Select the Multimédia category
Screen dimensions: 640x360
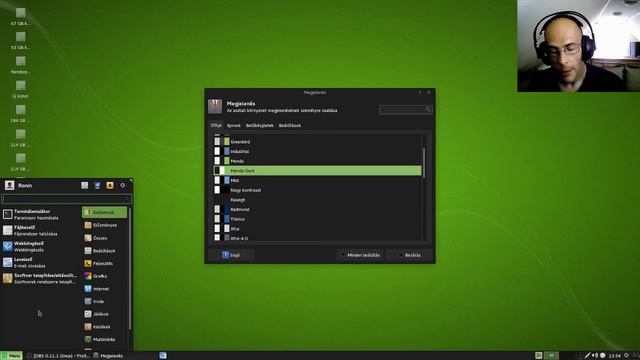(104, 339)
